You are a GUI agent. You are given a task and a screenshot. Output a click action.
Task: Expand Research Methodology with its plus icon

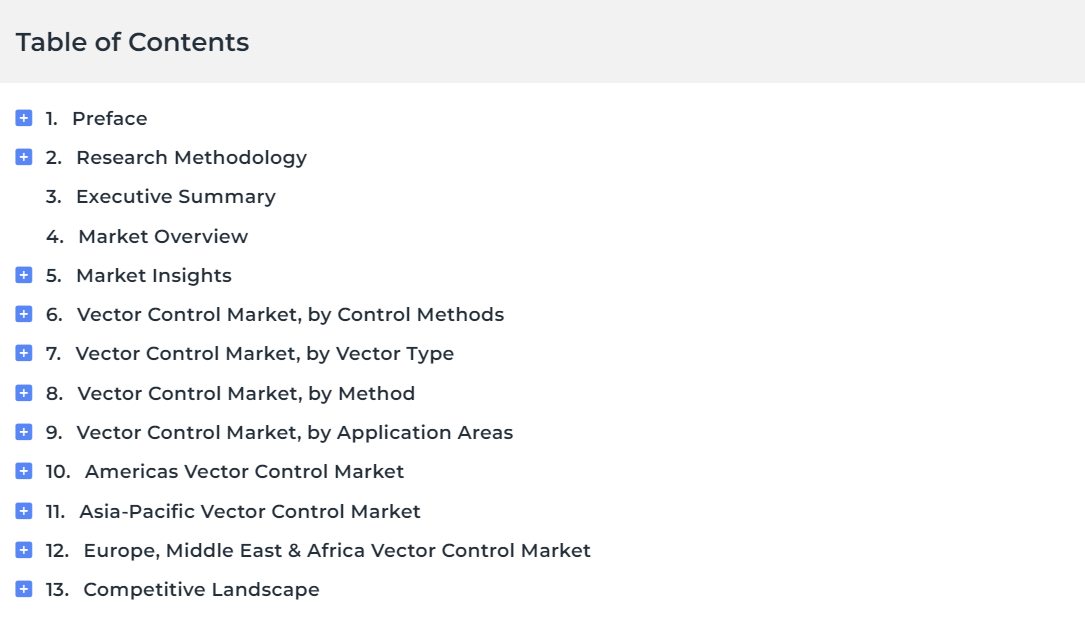coord(24,157)
